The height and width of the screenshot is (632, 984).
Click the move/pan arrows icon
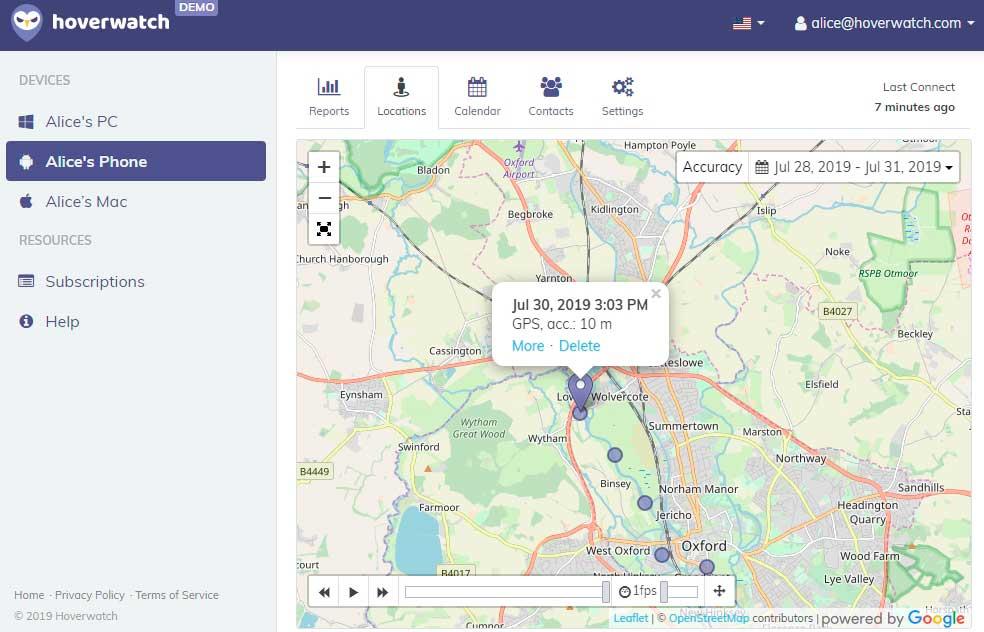pyautogui.click(x=719, y=591)
